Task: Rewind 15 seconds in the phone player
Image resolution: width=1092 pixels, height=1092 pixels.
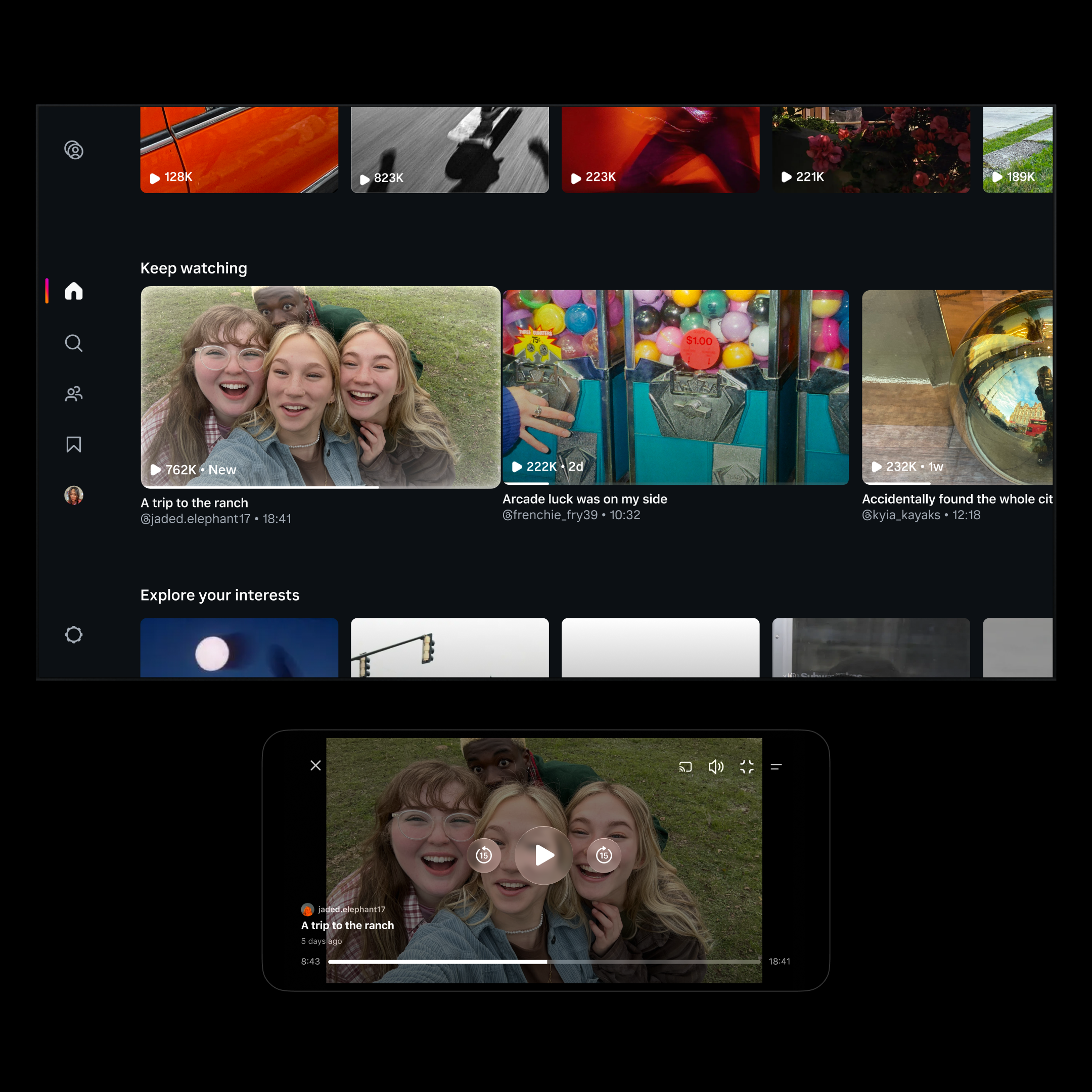Action: 484,855
